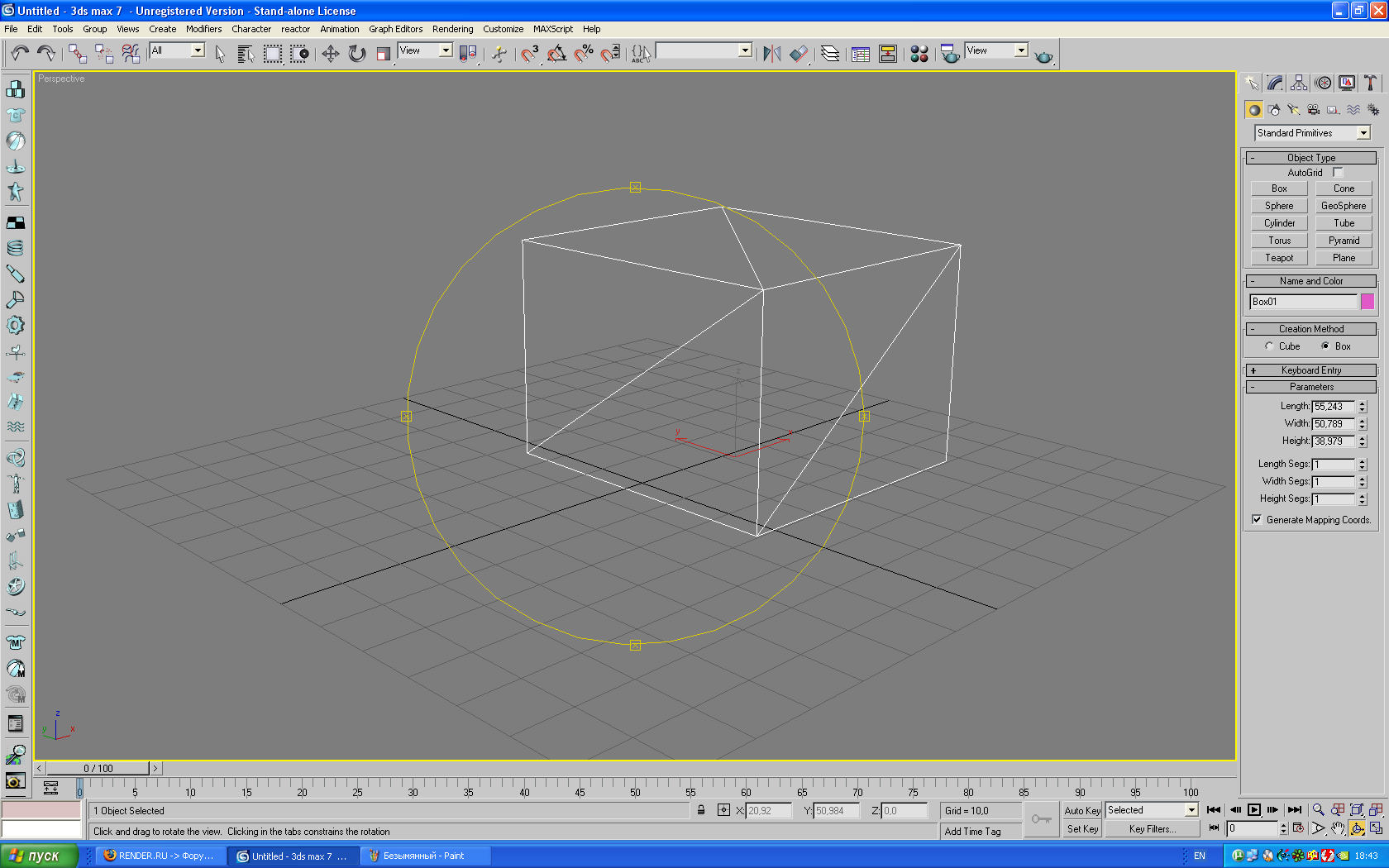This screenshot has height=868, width=1389.
Task: Enable the AutoGrid checkbox
Action: [x=1338, y=173]
